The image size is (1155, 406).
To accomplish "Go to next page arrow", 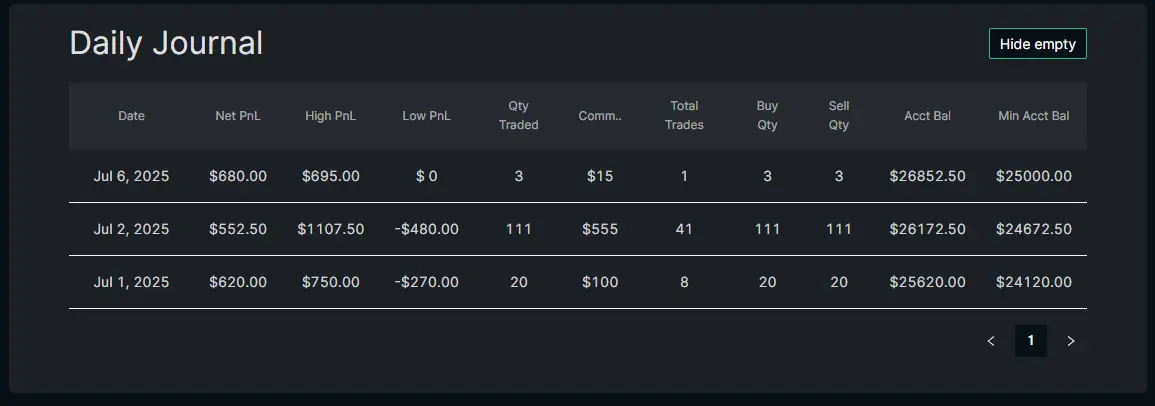I will (x=1071, y=341).
